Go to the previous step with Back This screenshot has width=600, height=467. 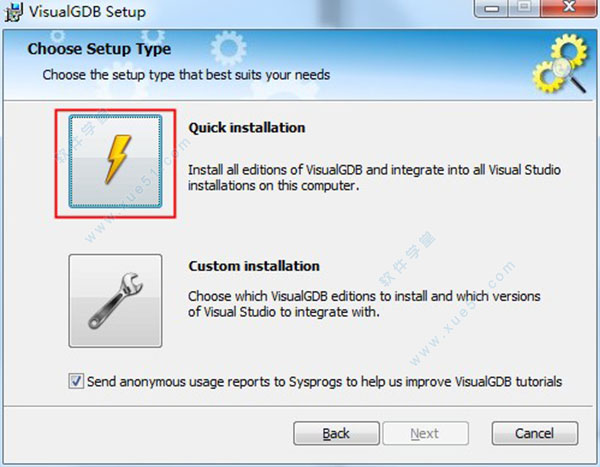(336, 433)
